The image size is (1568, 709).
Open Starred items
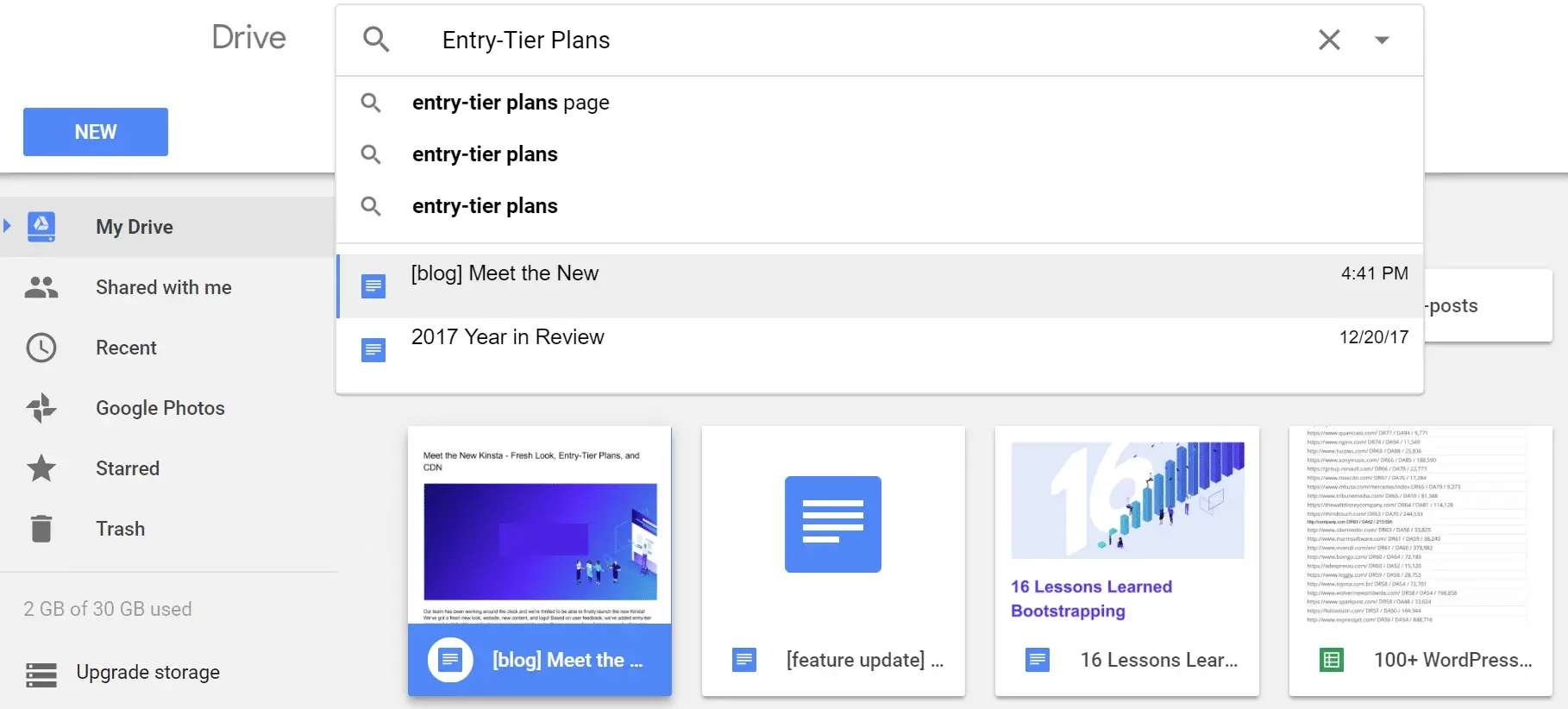[x=128, y=468]
